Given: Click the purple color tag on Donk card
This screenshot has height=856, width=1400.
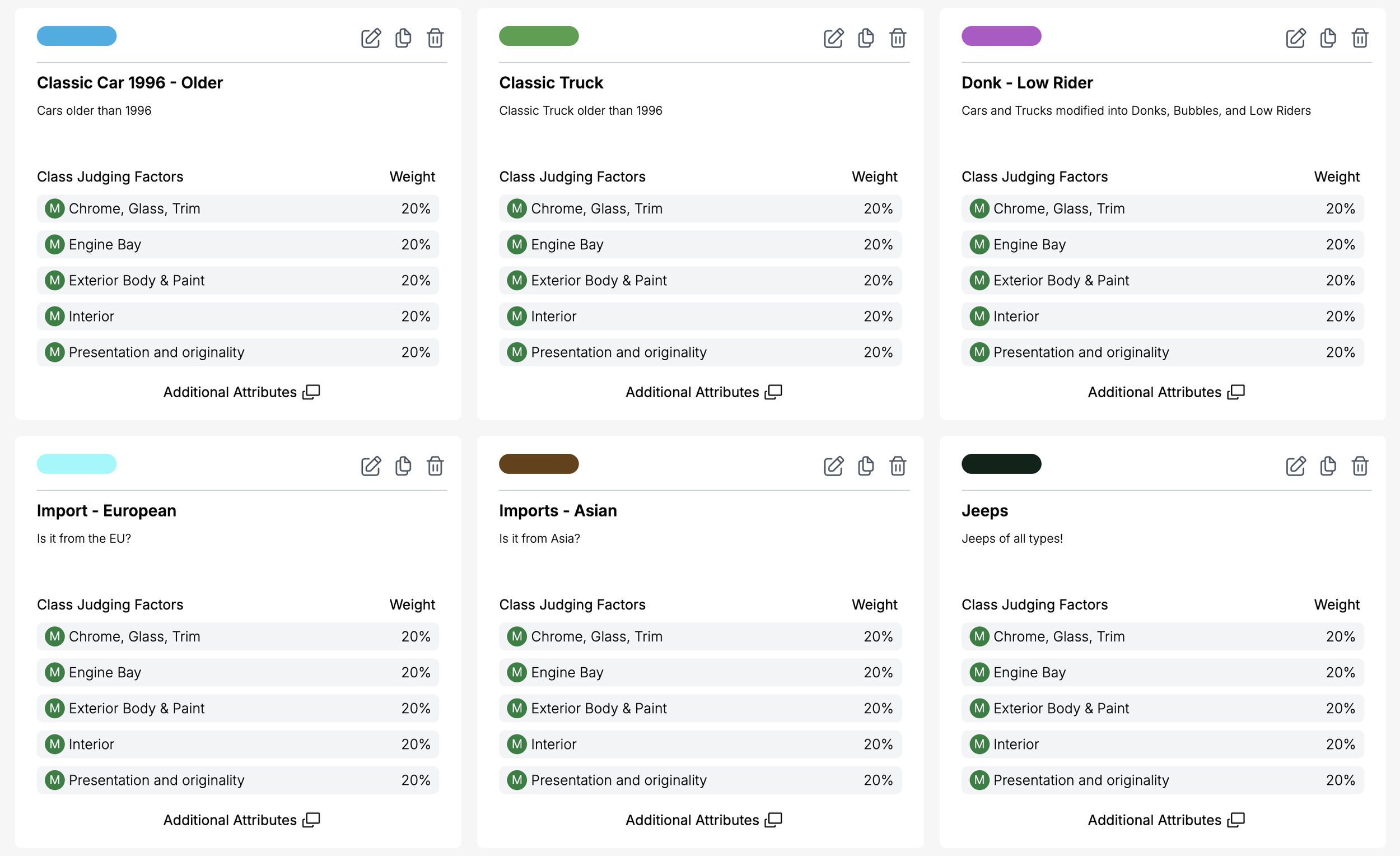Looking at the screenshot, I should (1001, 36).
